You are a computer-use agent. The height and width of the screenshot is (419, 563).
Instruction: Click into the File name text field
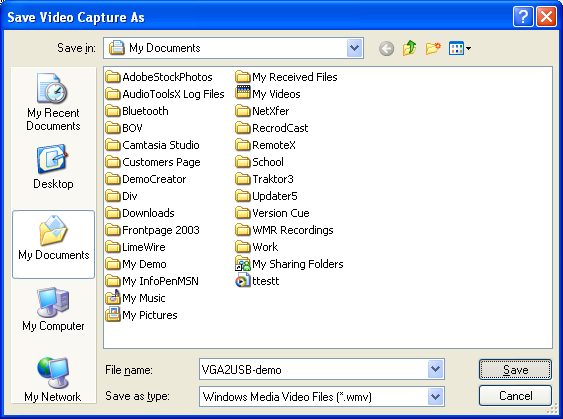click(313, 369)
